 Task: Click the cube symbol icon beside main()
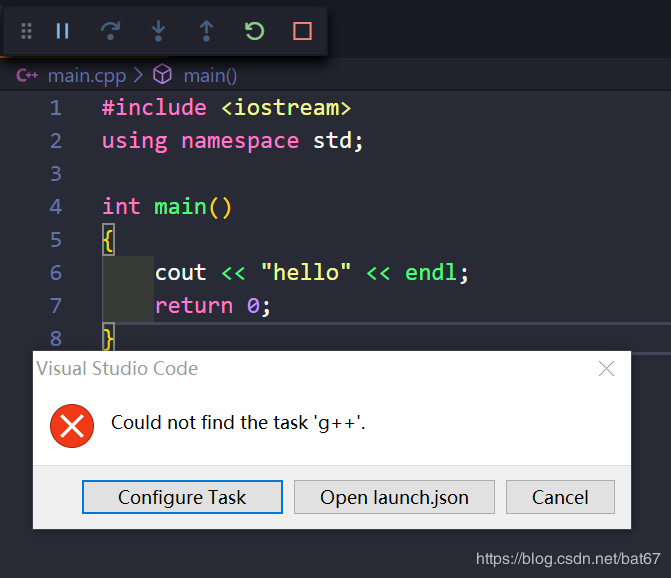point(163,74)
